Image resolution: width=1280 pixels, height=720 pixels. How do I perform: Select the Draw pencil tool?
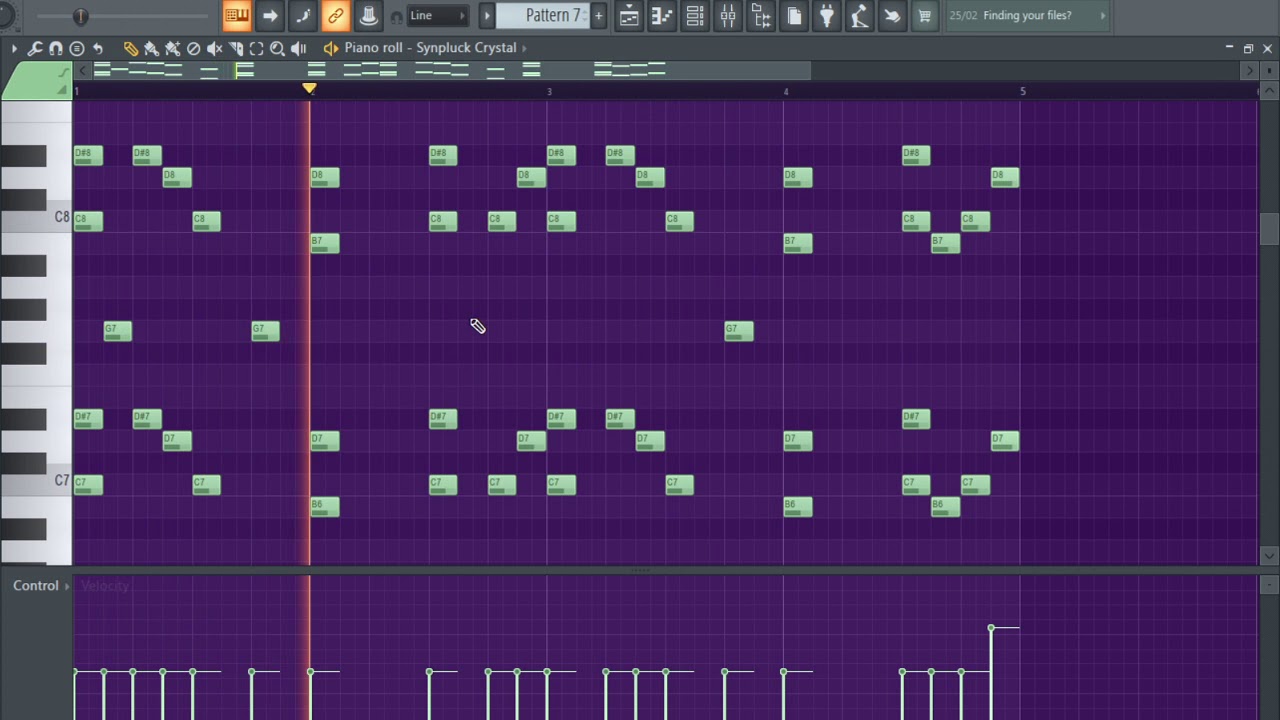130,48
